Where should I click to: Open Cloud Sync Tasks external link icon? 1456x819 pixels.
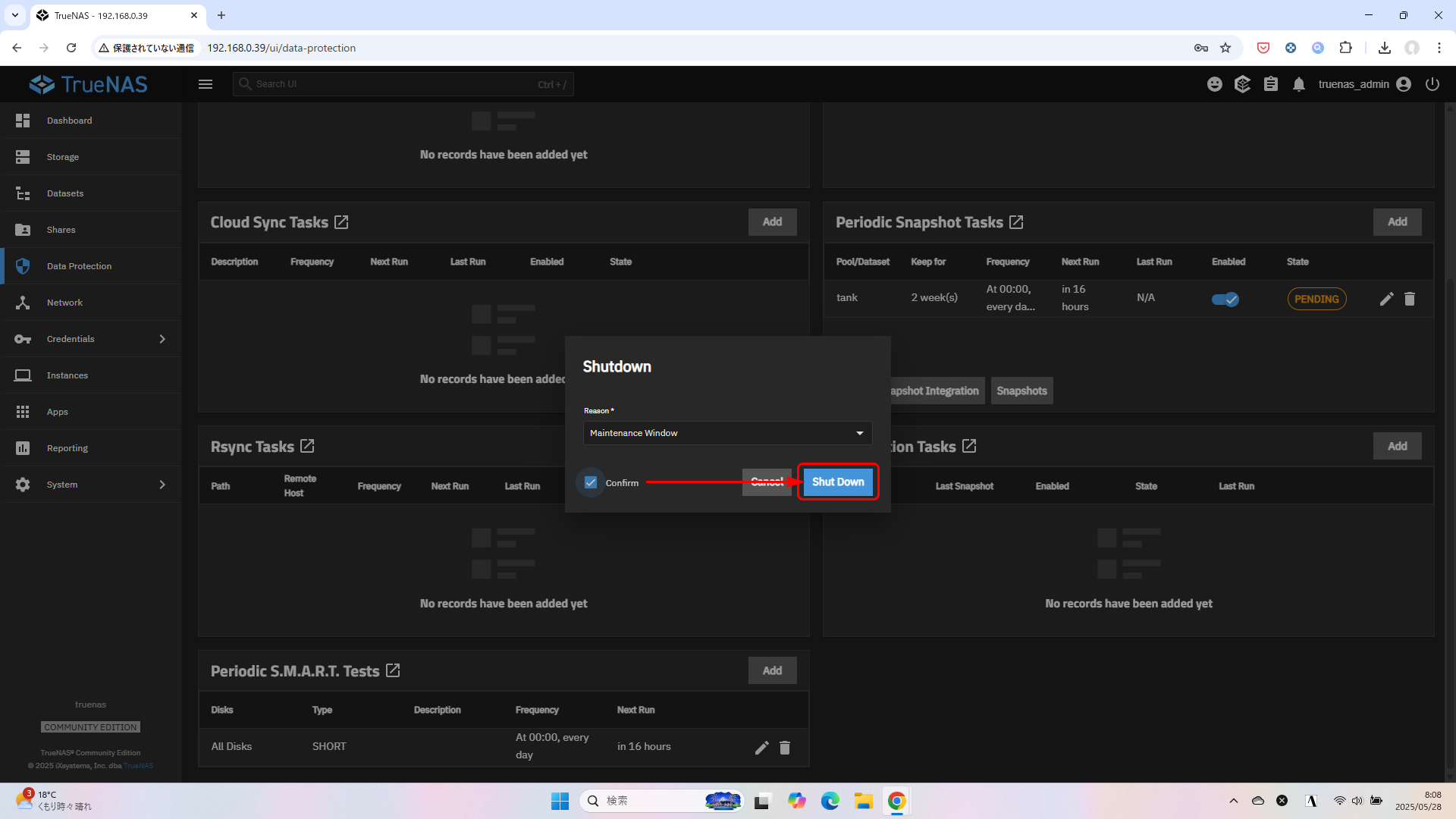click(341, 222)
